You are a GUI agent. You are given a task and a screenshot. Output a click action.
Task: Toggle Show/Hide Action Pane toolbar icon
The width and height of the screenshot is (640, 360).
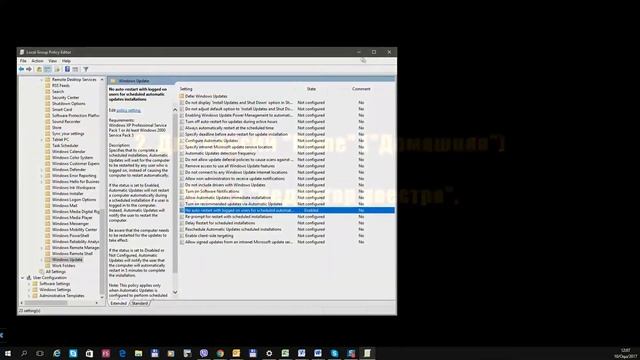75,69
